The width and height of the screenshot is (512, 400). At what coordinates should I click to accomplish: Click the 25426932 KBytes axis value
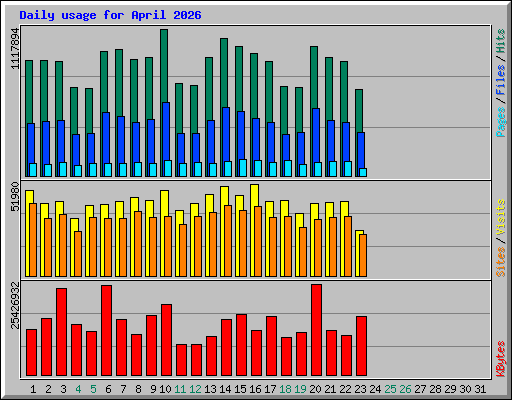click(15, 305)
